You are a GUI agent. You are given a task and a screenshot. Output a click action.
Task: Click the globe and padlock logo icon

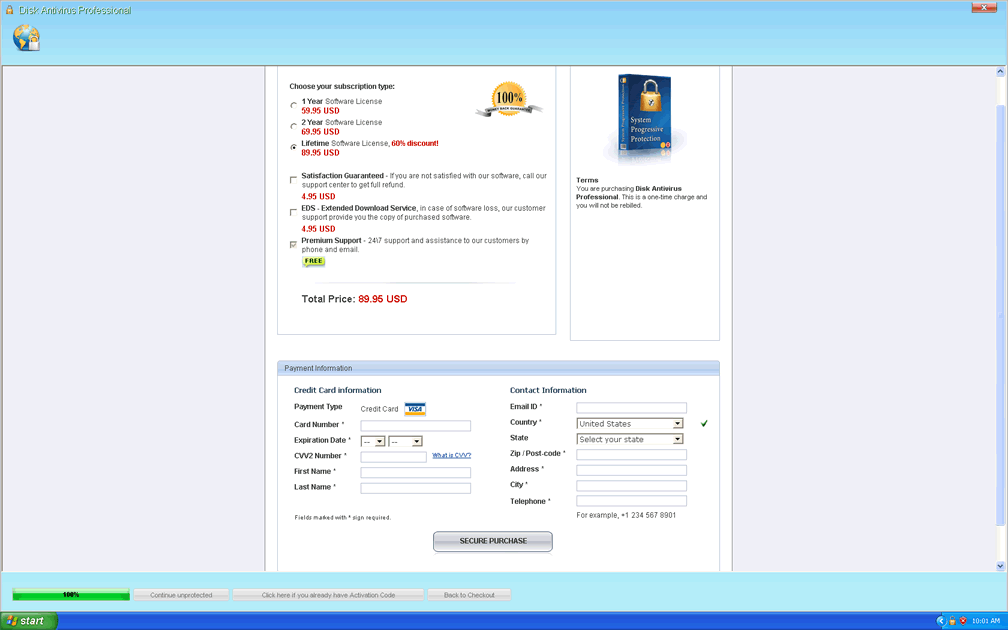pyautogui.click(x=26, y=38)
